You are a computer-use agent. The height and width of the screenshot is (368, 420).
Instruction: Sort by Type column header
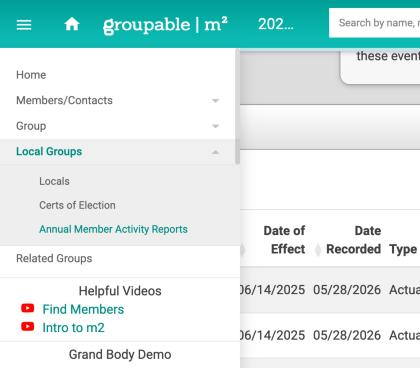[403, 249]
